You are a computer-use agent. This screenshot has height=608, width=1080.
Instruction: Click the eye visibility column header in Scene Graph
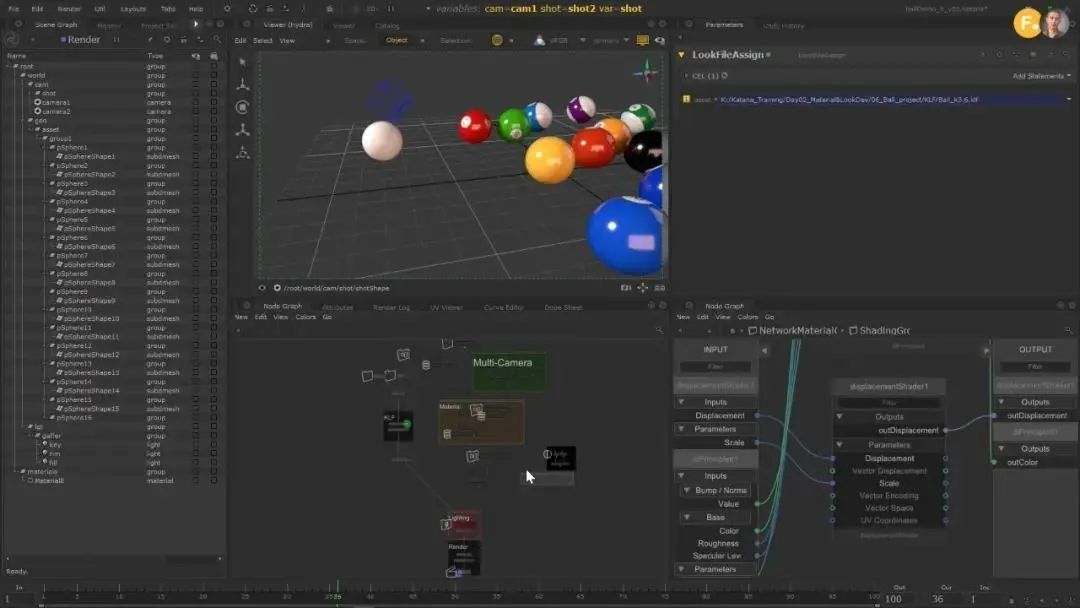[x=196, y=56]
